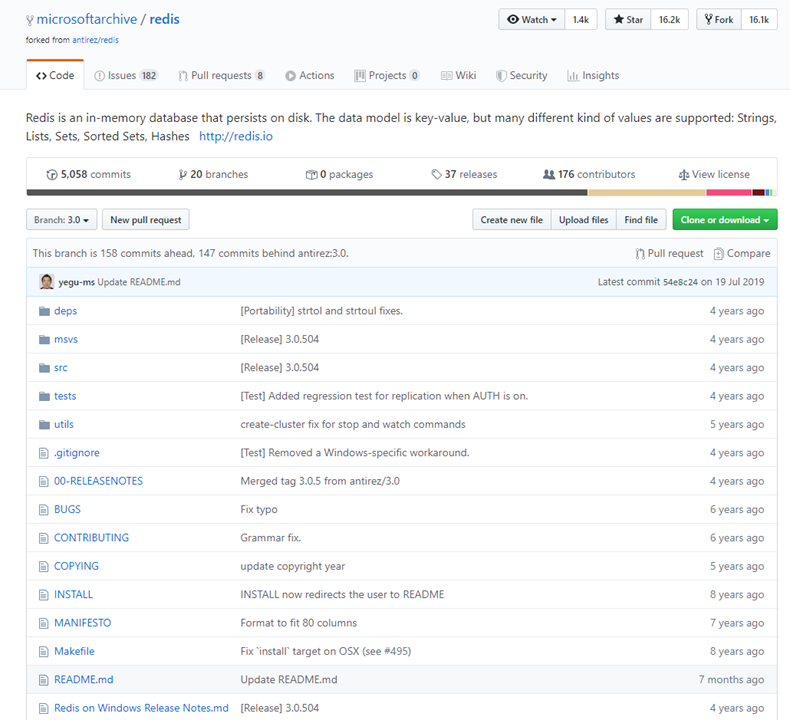
Task: Click the src folder icon
Action: [x=44, y=368]
